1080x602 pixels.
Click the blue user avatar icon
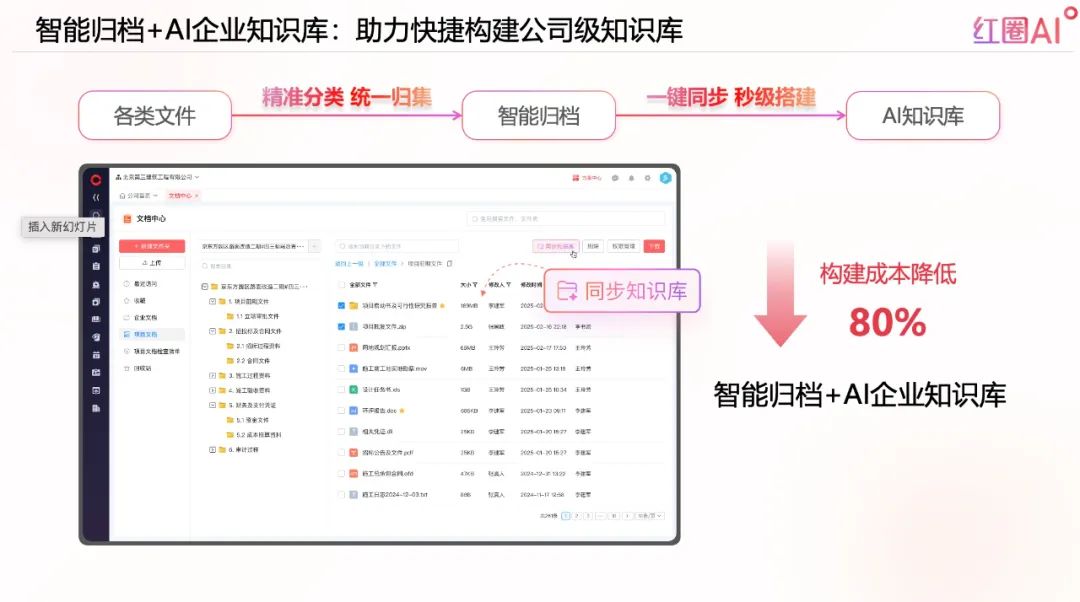[665, 178]
